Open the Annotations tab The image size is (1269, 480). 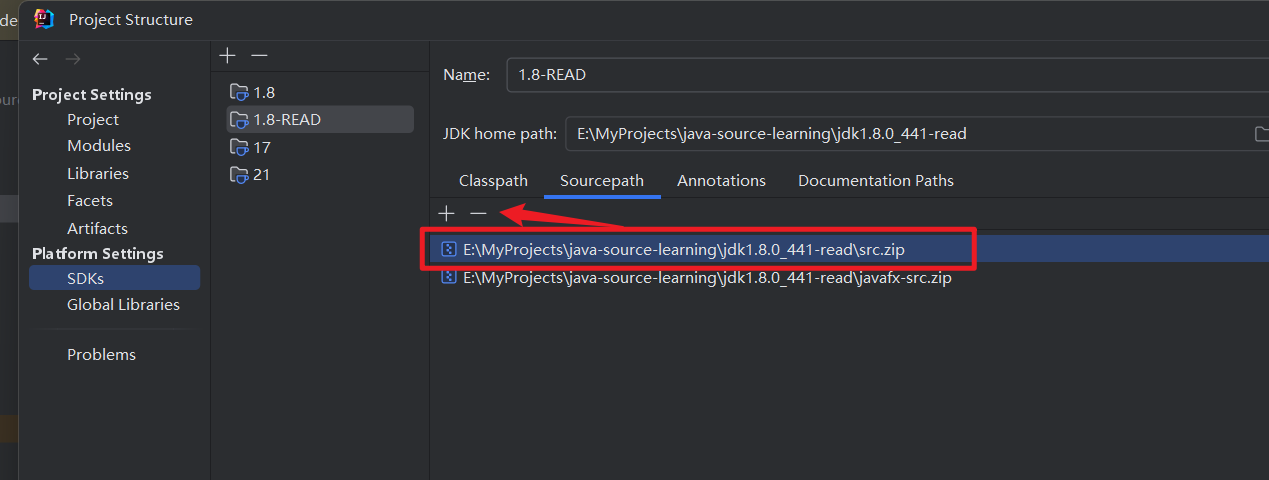(x=721, y=181)
